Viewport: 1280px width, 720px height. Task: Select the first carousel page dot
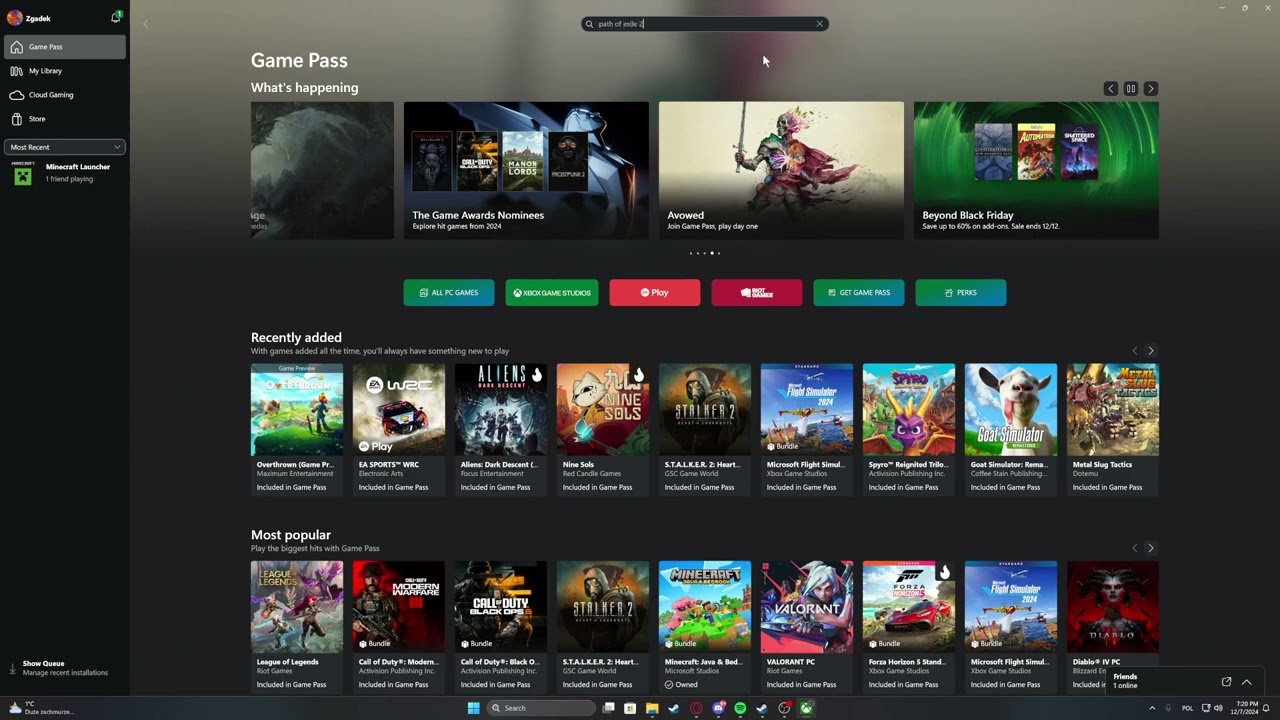(691, 253)
